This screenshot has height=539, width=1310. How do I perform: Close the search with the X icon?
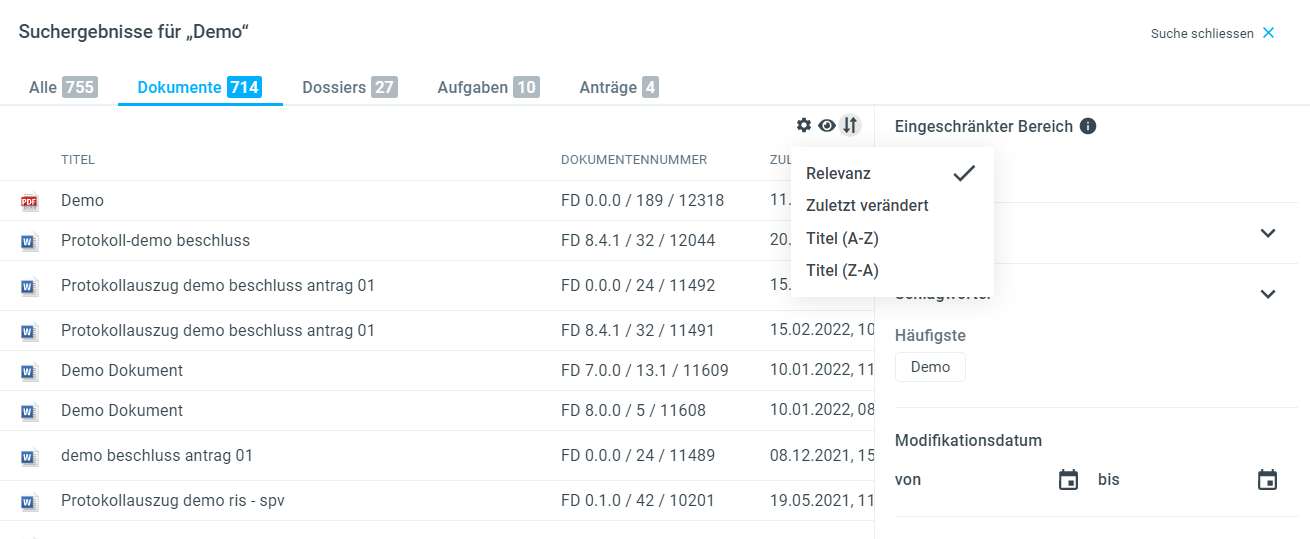(x=1268, y=33)
